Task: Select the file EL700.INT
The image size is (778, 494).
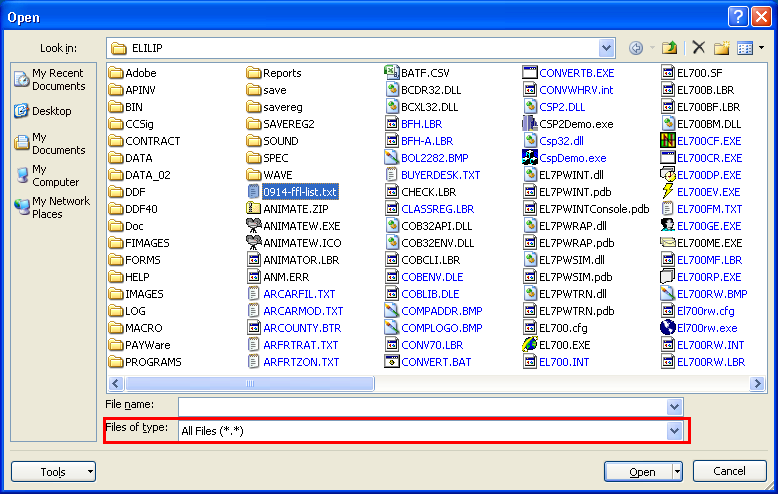Action: pyautogui.click(x=556, y=362)
